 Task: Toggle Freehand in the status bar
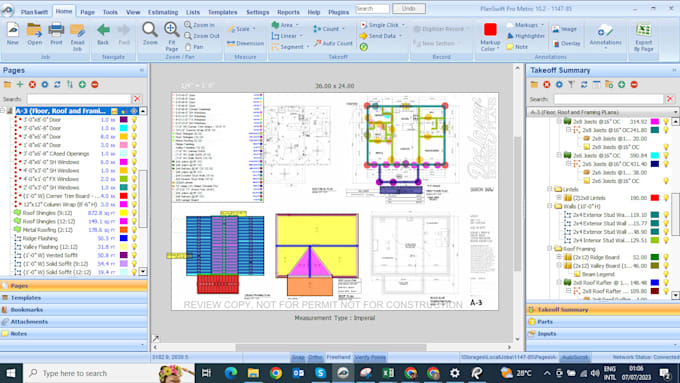pyautogui.click(x=338, y=357)
